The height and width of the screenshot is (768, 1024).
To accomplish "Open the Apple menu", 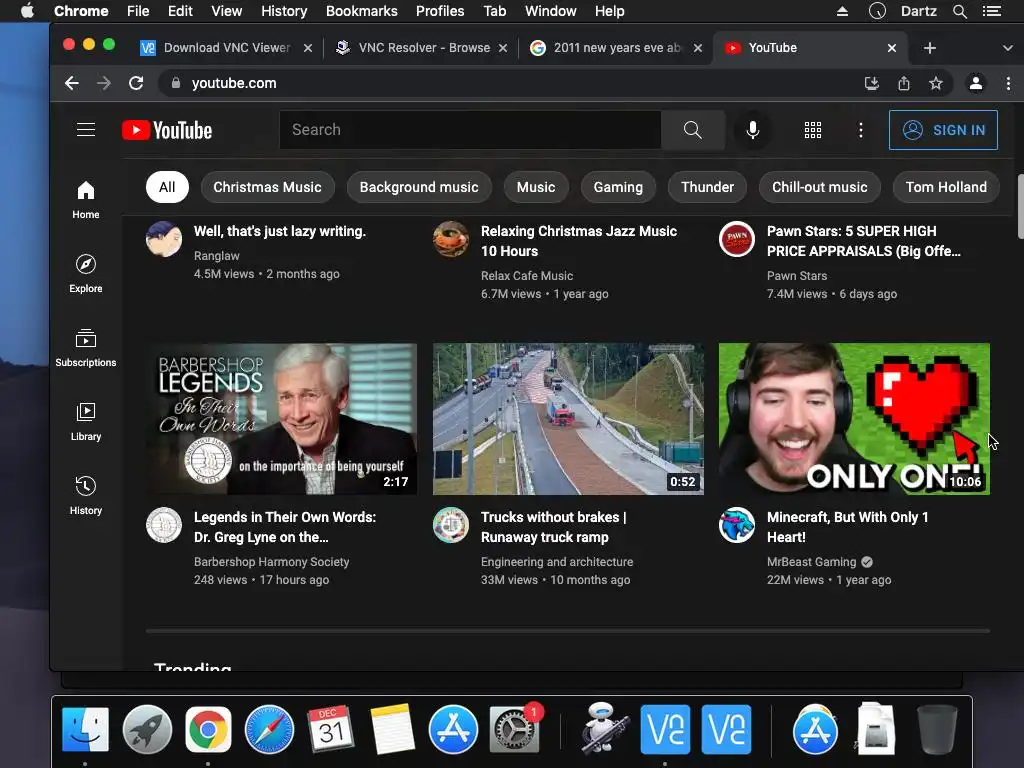I will point(27,11).
